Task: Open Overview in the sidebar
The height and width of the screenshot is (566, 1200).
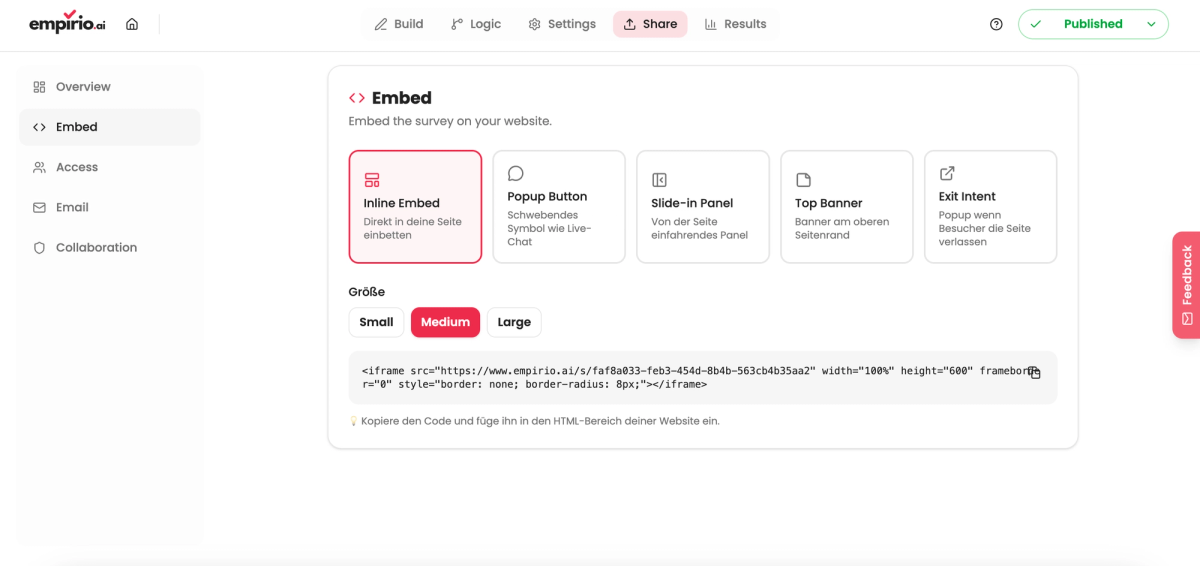Action: pyautogui.click(x=110, y=87)
